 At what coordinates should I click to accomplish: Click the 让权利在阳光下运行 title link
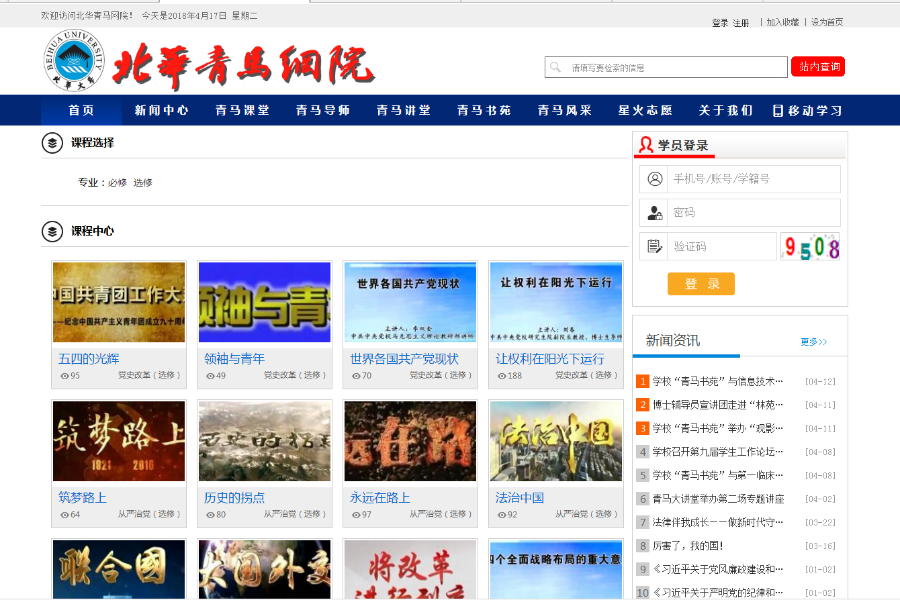point(550,359)
